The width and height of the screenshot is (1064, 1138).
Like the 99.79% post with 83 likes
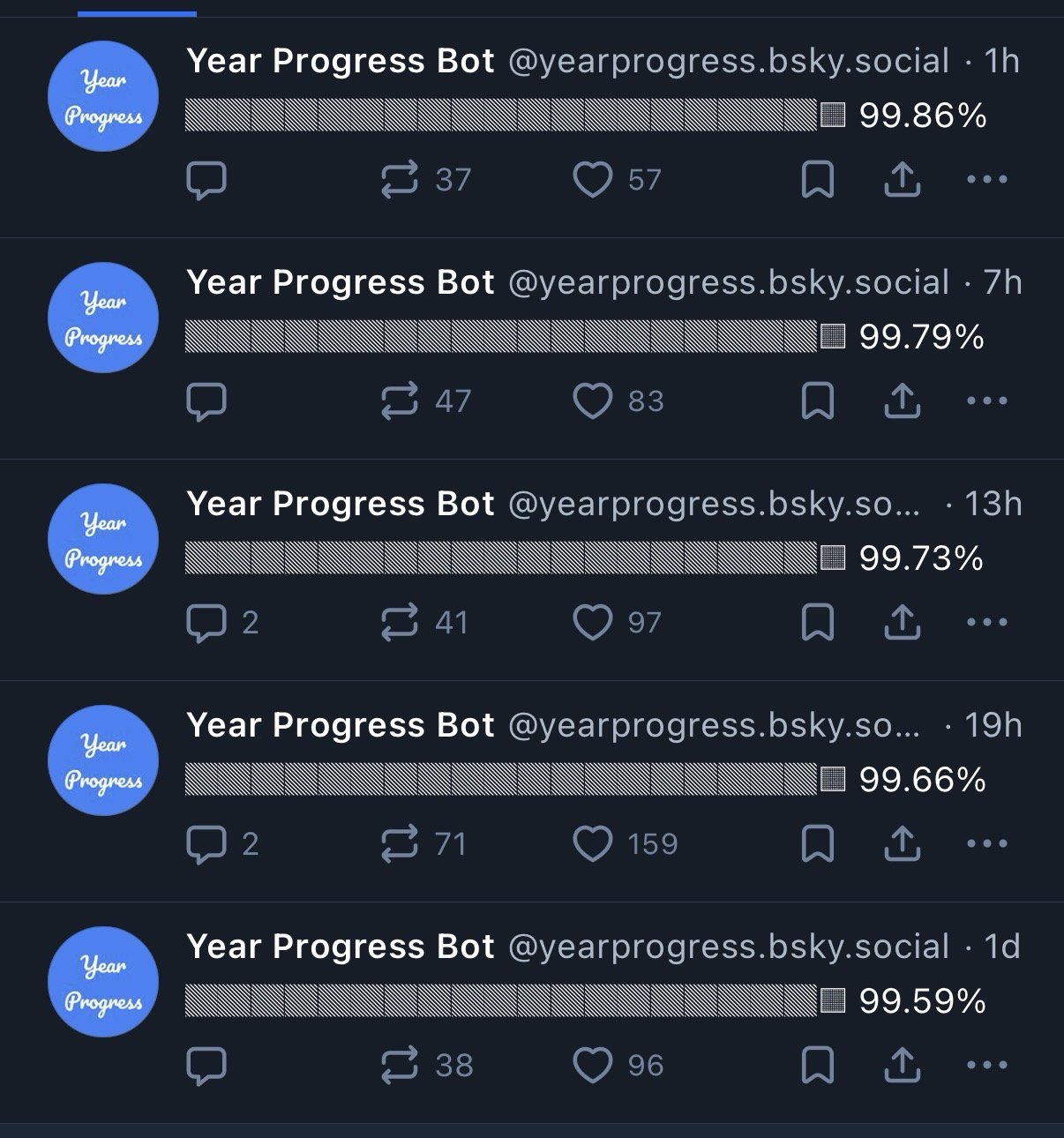pyautogui.click(x=592, y=401)
